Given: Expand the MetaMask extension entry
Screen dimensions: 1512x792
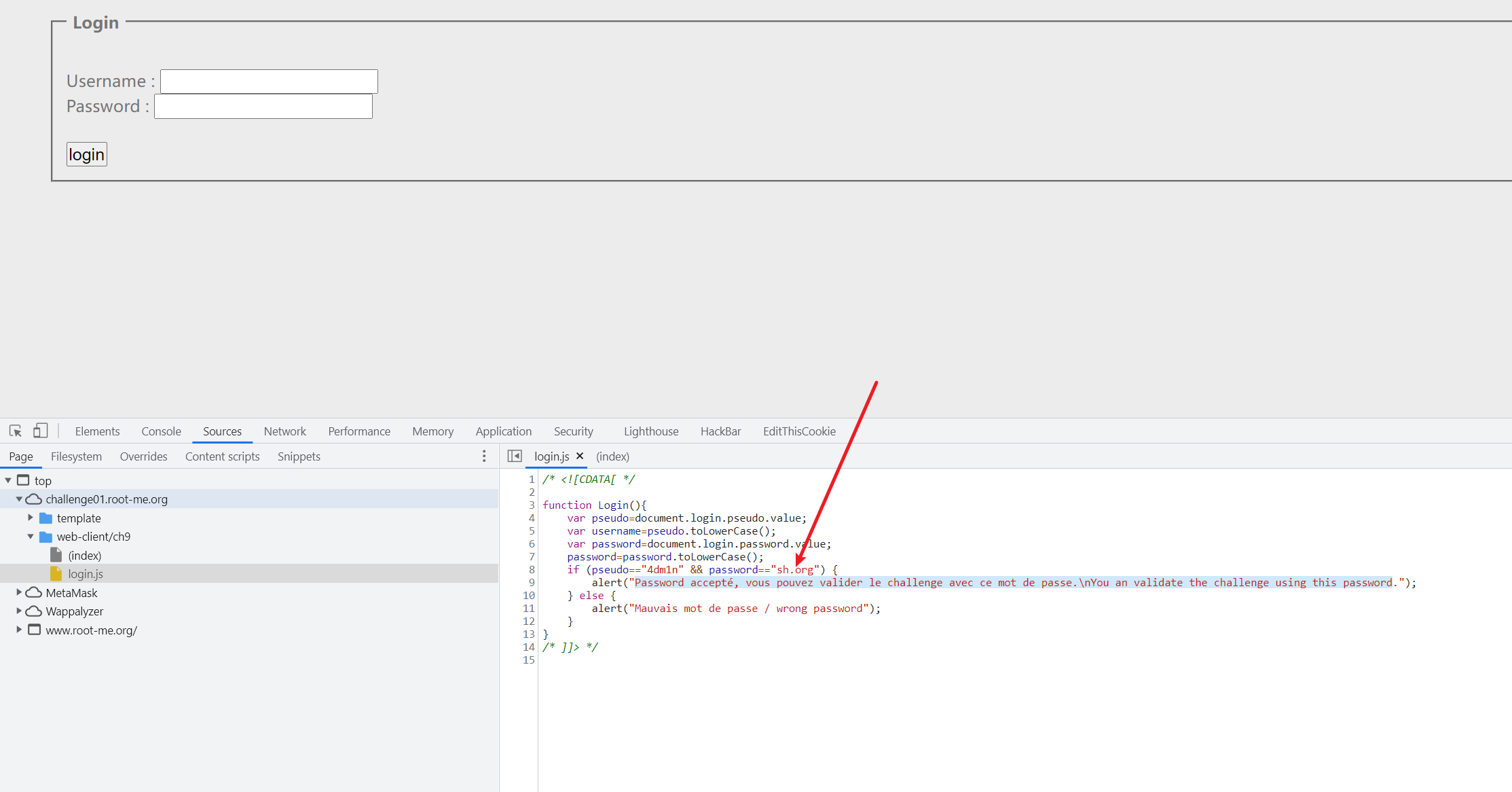Looking at the screenshot, I should click(x=19, y=592).
